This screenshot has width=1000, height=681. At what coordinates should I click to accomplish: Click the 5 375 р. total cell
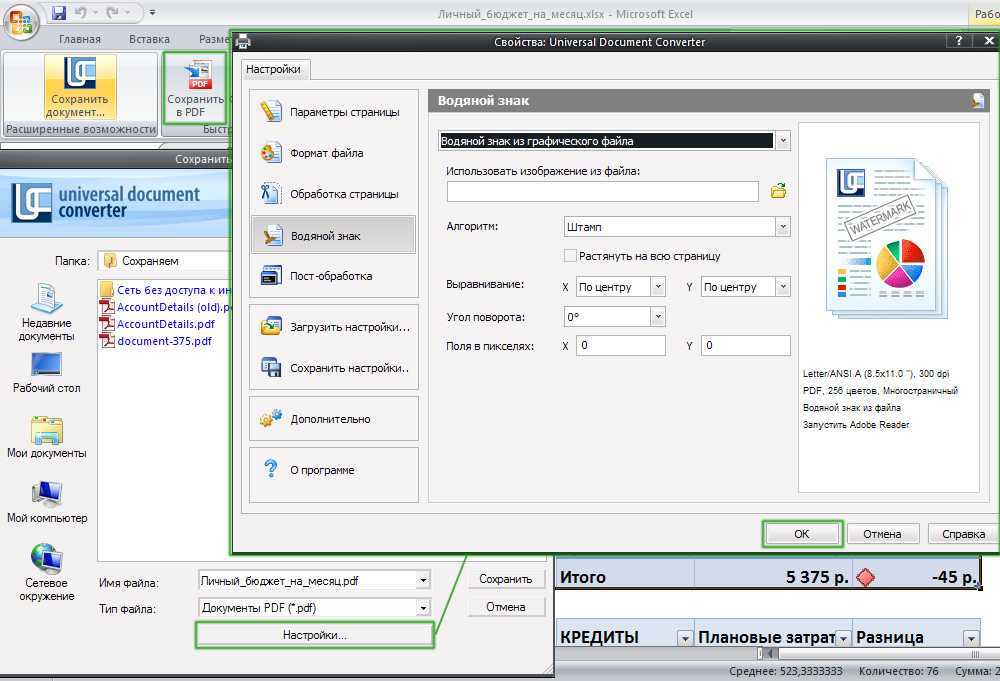[x=774, y=577]
